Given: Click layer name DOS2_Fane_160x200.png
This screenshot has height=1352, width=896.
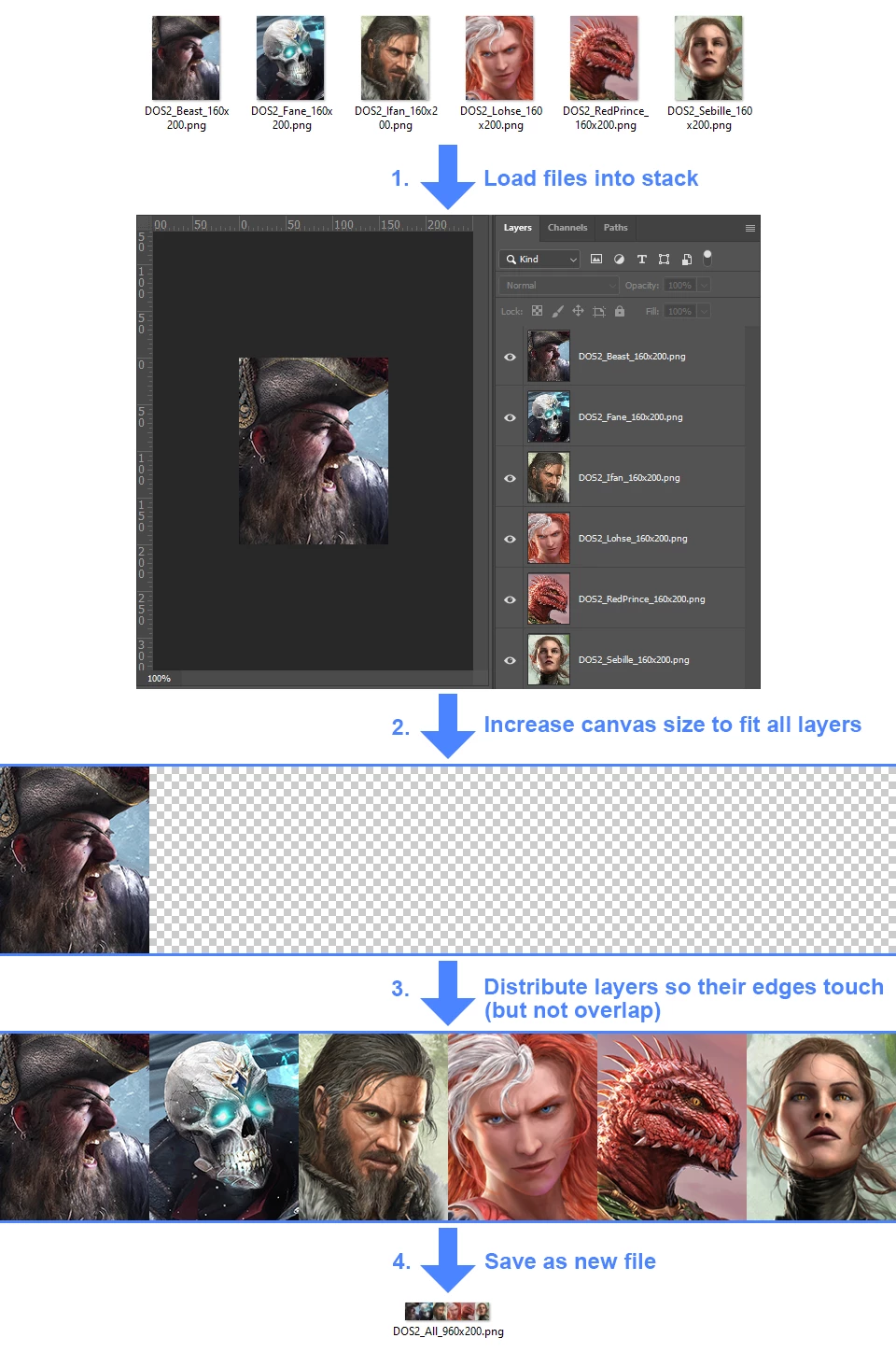Looking at the screenshot, I should (630, 417).
